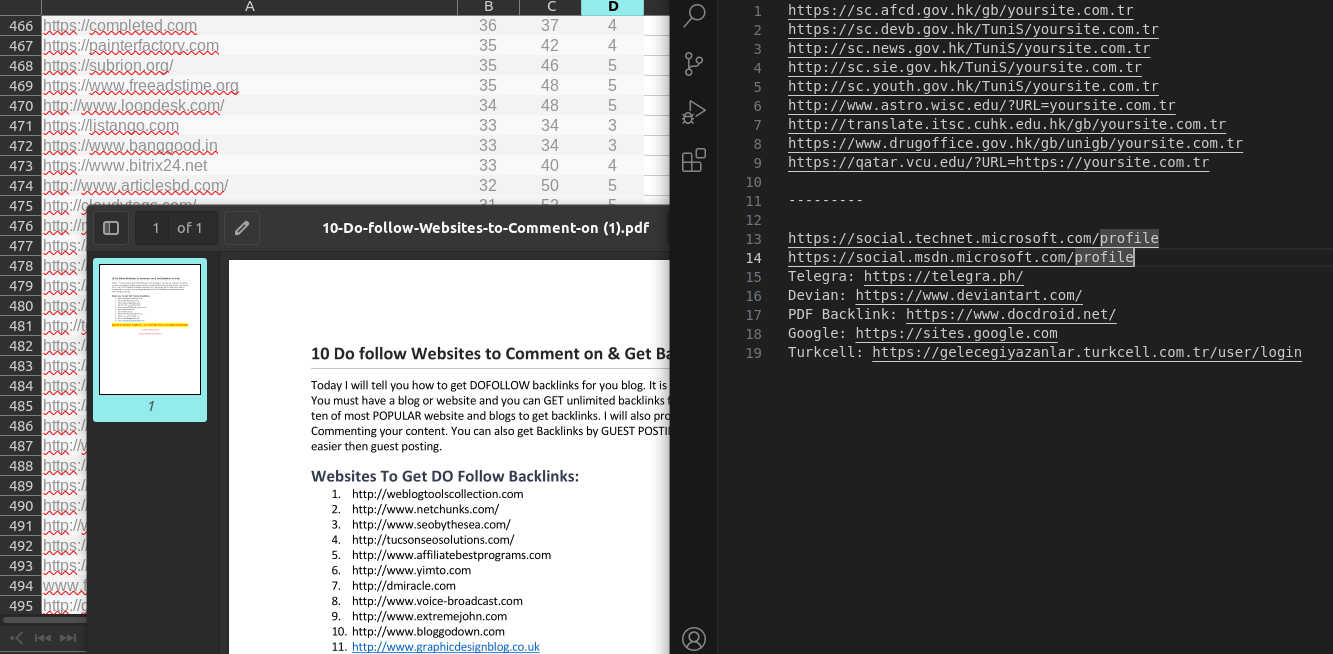Click http://tucsonseosolutions.com/ in PDF list
This screenshot has width=1333, height=654.
(433, 540)
